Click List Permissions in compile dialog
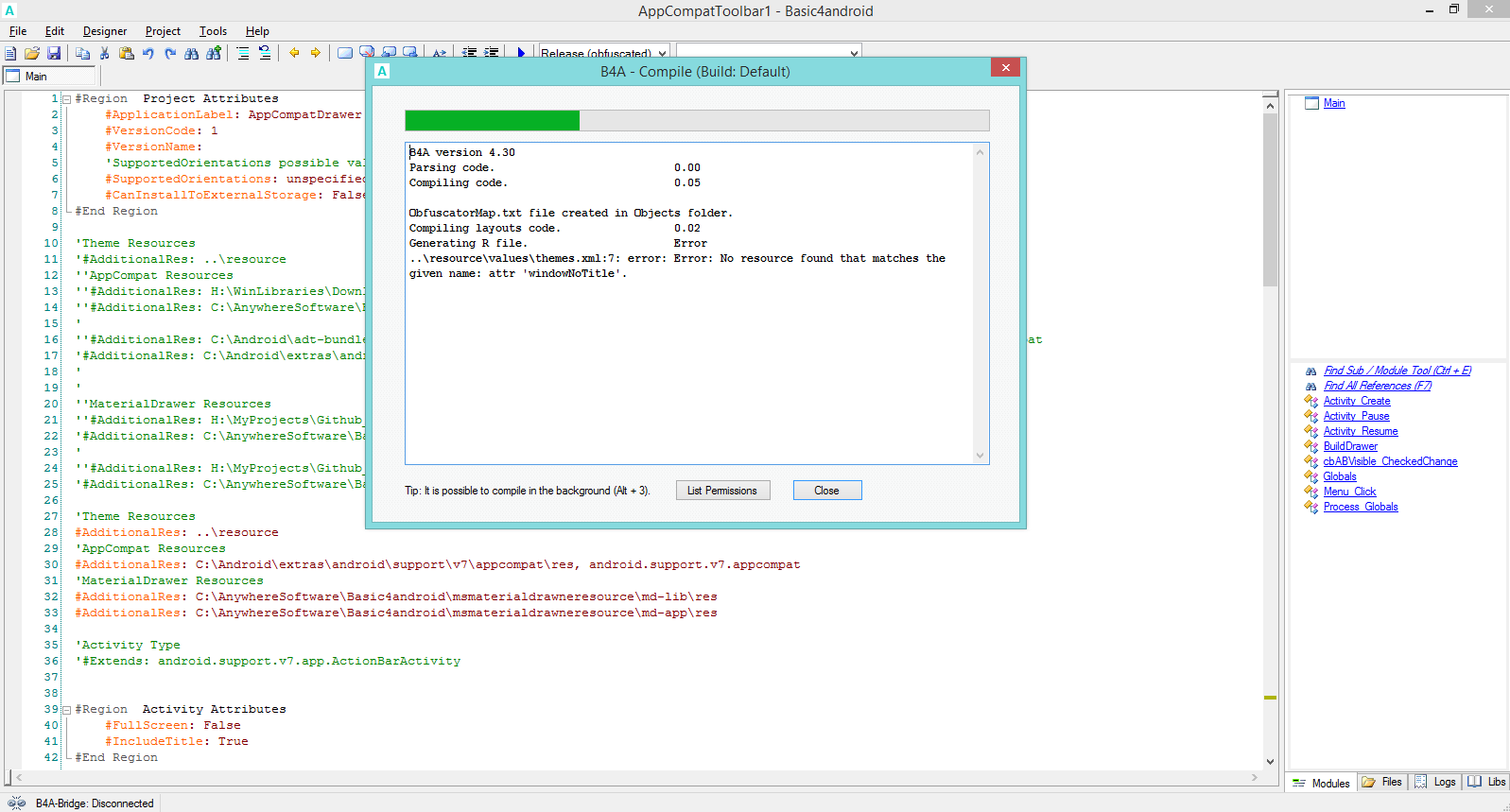Screen dimensions: 1510x812 (722, 491)
